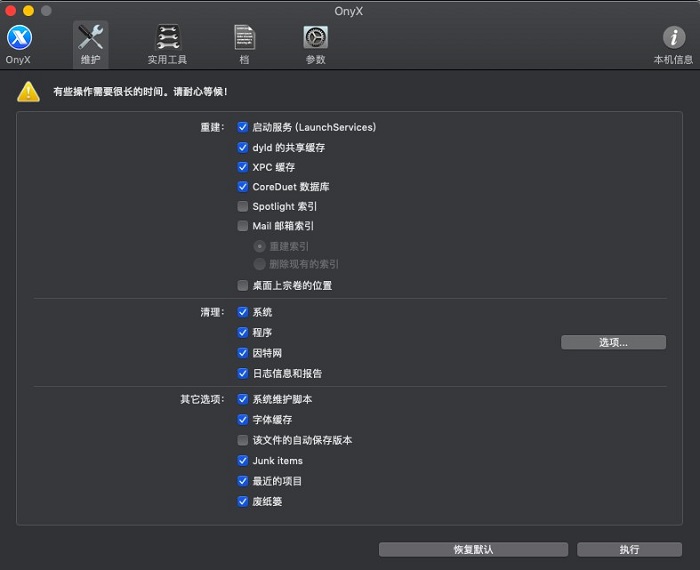
Task: Uncheck Junk items checkbox
Action: (x=242, y=460)
